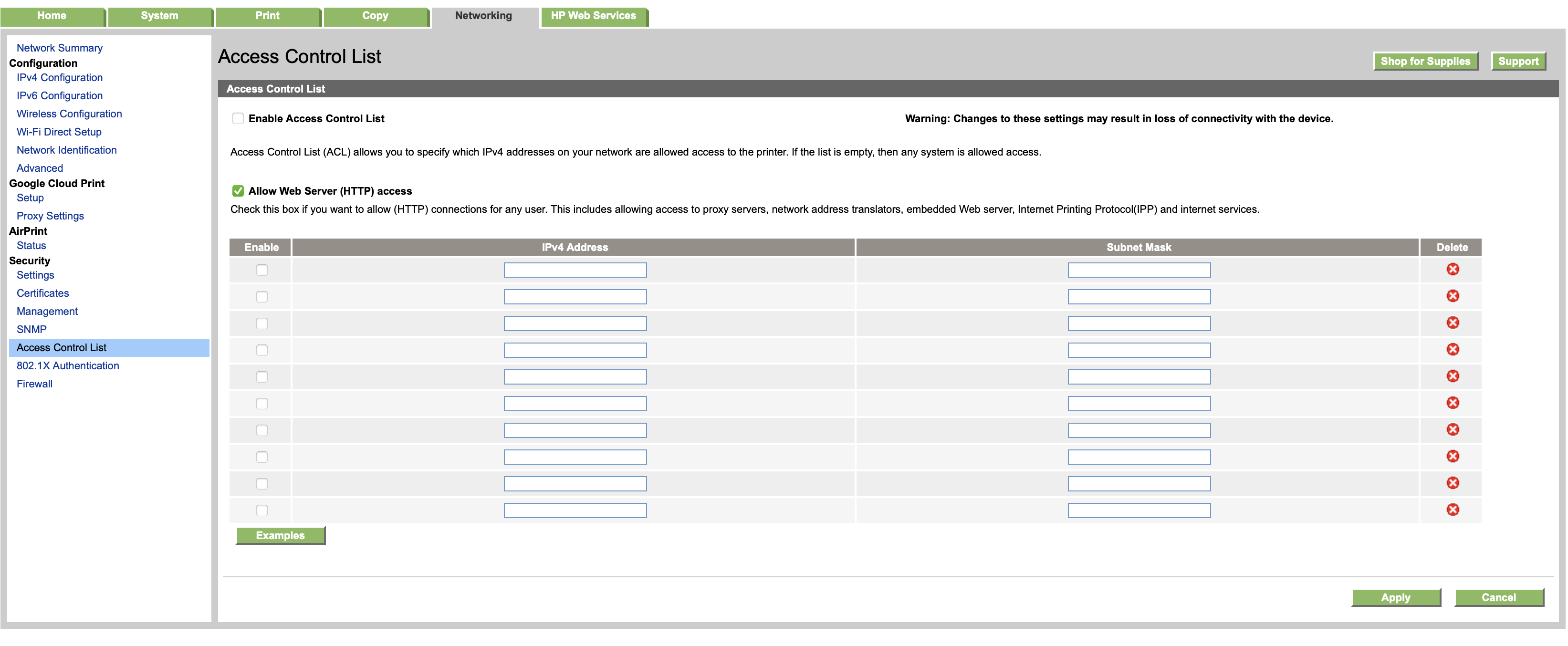1568x646 pixels.
Task: Click the delete icon in the third ACL row
Action: tap(1453, 323)
